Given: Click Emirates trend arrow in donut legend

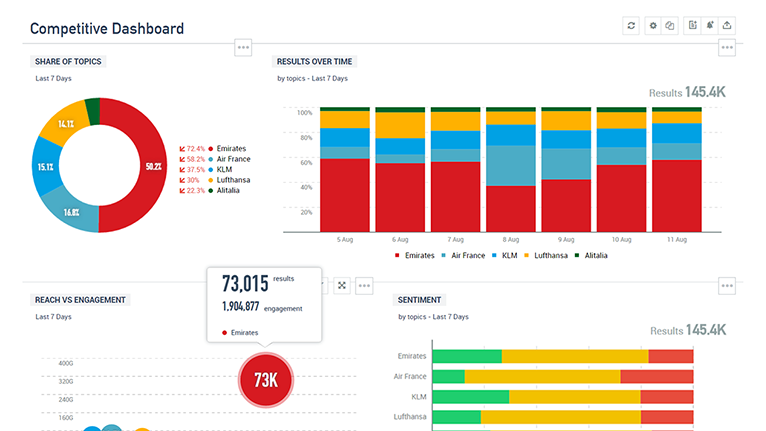Looking at the screenshot, I should pos(182,149).
